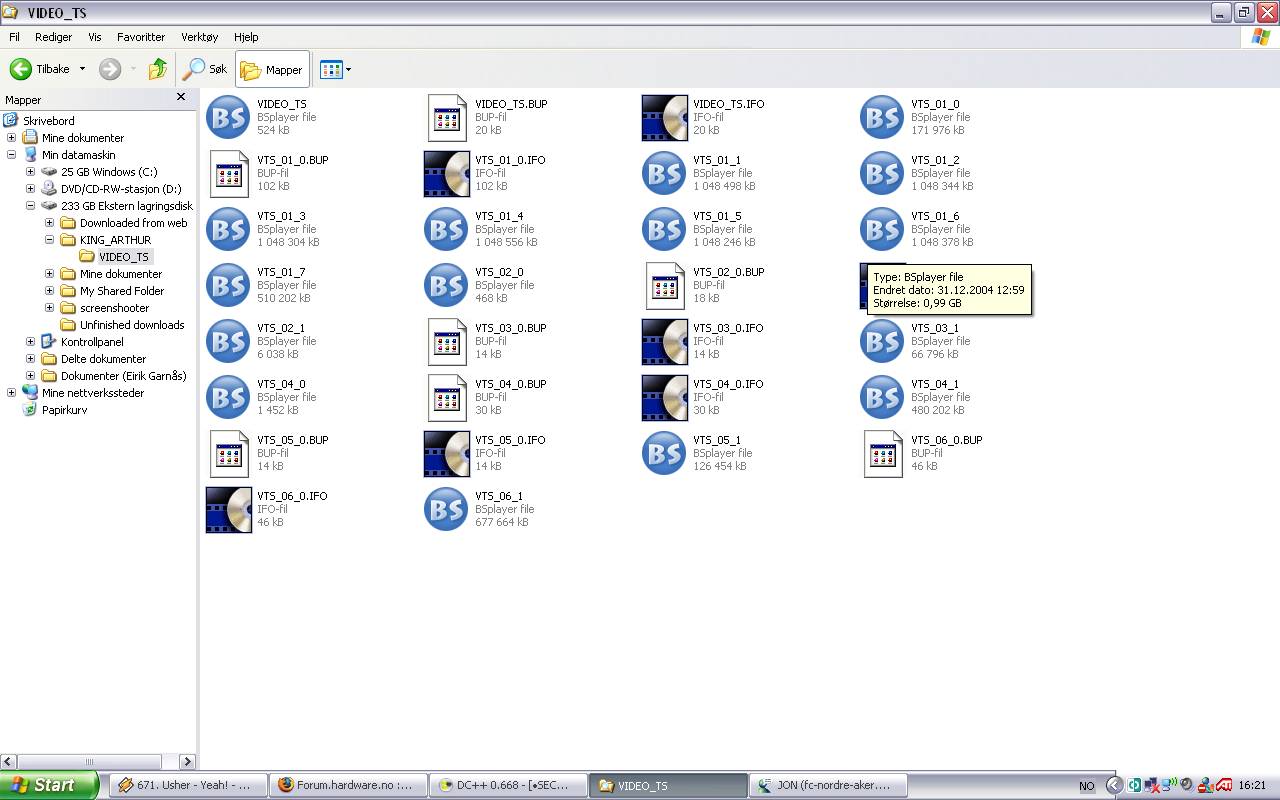Expand Kontrollpanel tree node
The width and height of the screenshot is (1280, 800).
pos(30,342)
